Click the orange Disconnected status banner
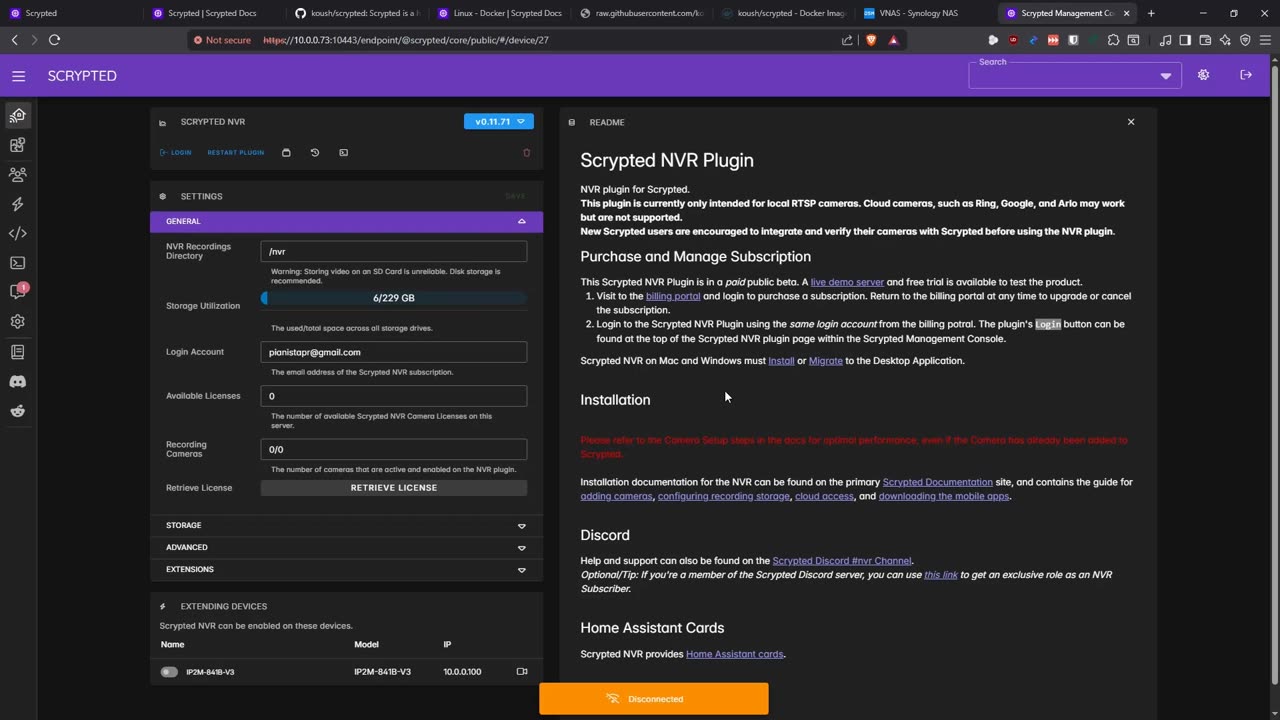The width and height of the screenshot is (1280, 720). (654, 699)
